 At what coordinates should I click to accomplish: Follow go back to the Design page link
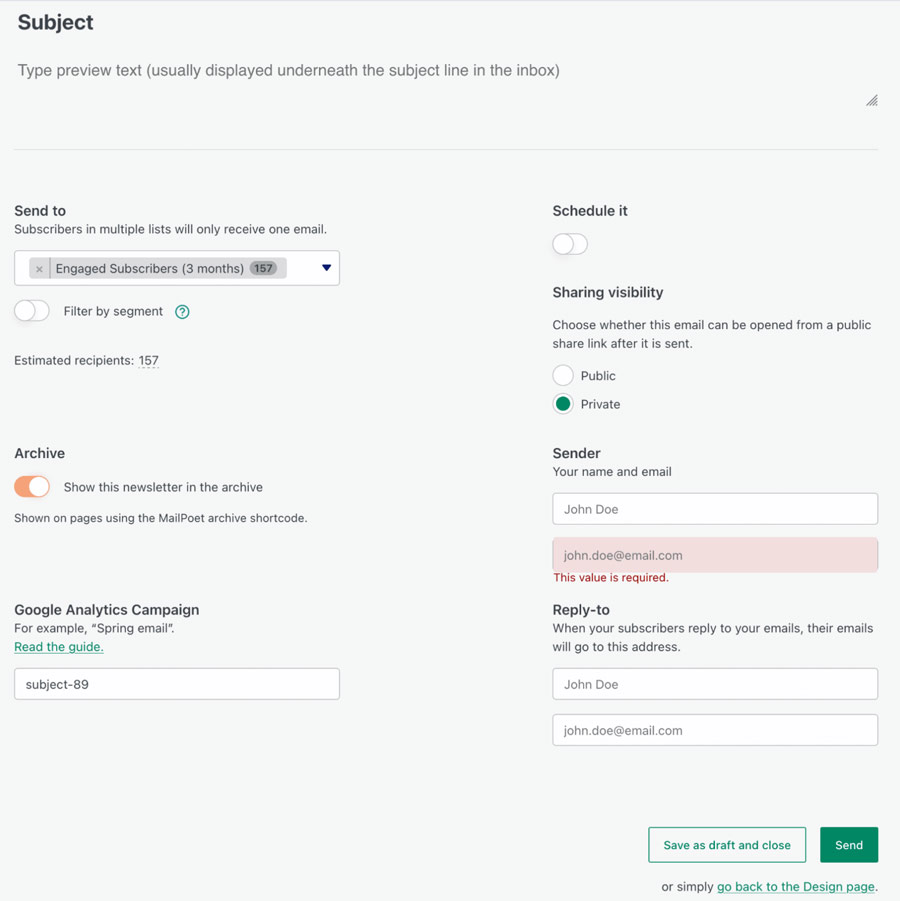(795, 887)
